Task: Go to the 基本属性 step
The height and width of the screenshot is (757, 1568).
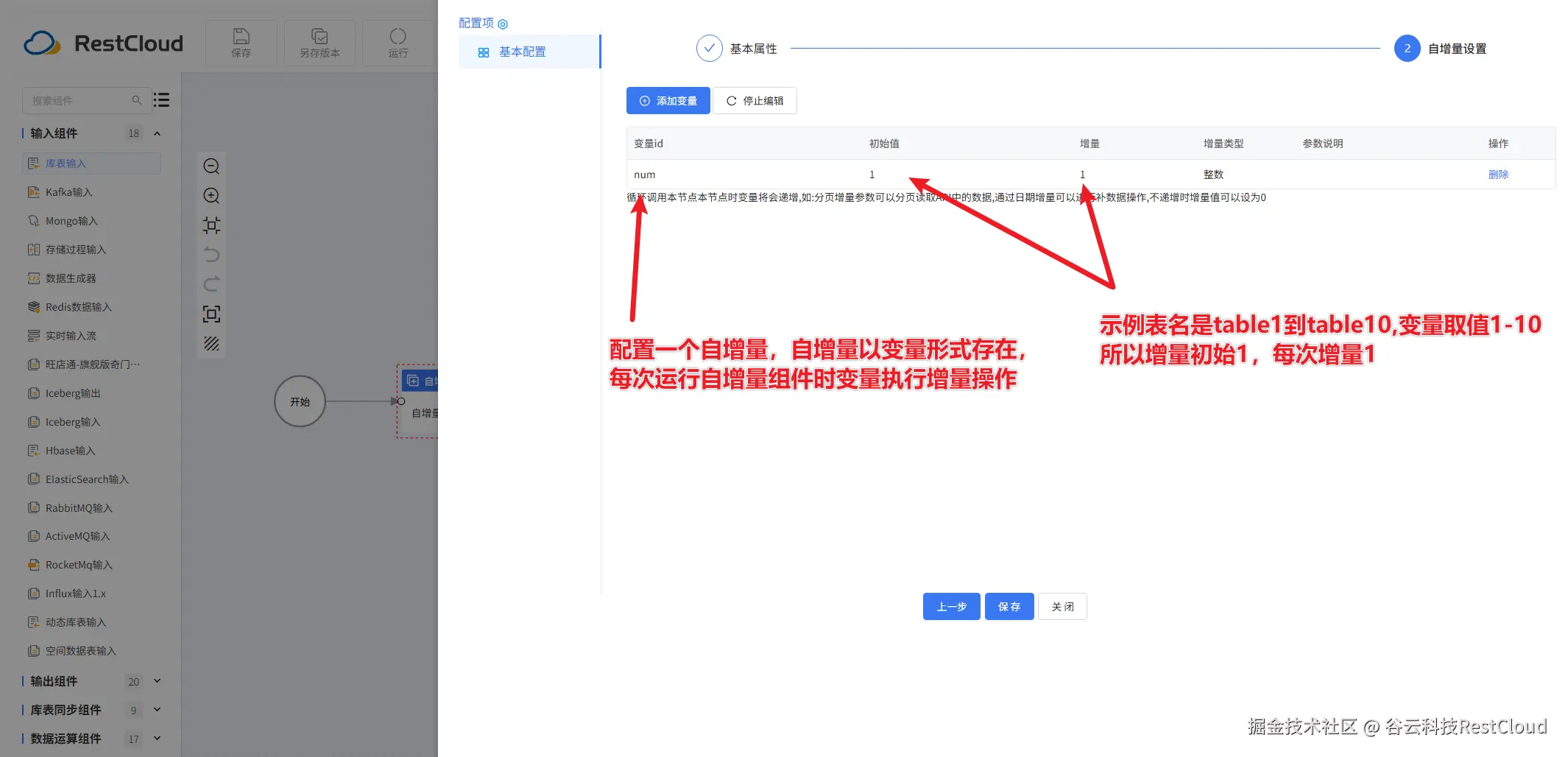Action: 737,49
